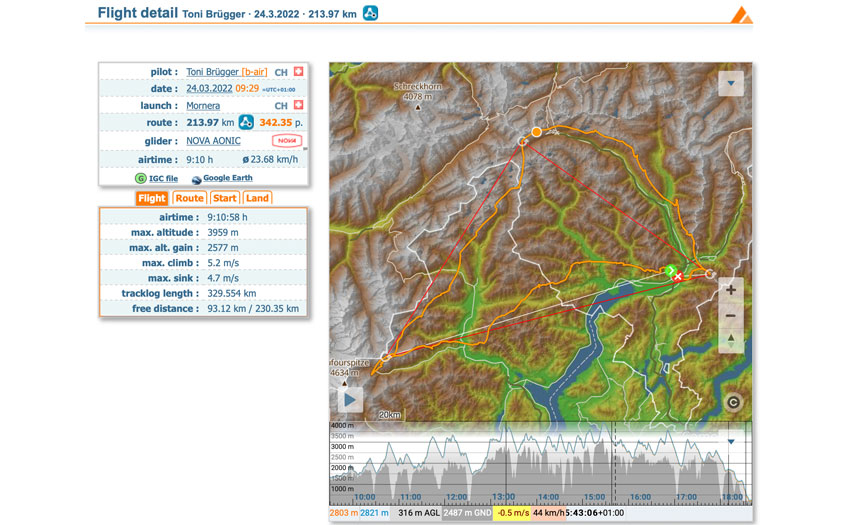Toggle terrain view with the map tilt button

click(731, 341)
